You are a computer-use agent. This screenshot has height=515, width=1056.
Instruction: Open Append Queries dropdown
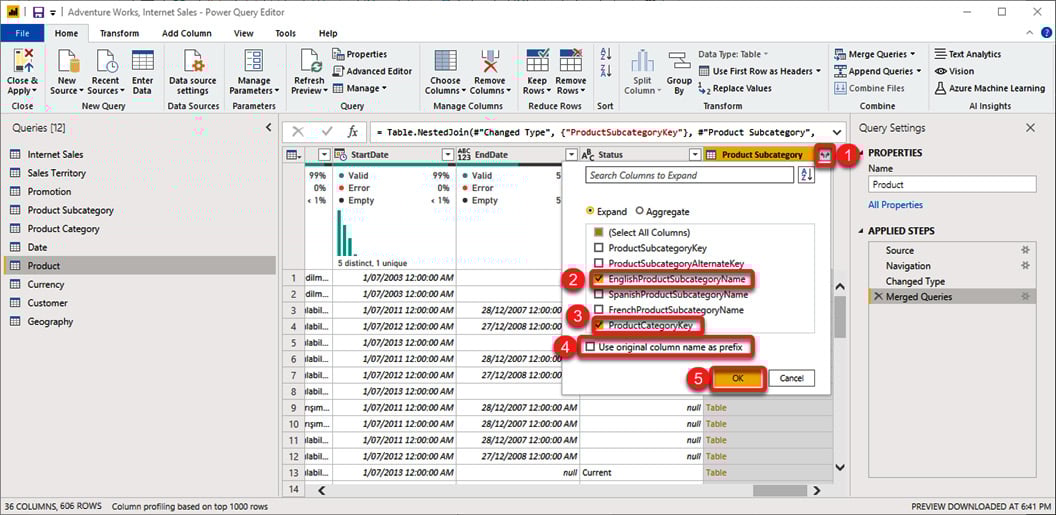point(877,71)
